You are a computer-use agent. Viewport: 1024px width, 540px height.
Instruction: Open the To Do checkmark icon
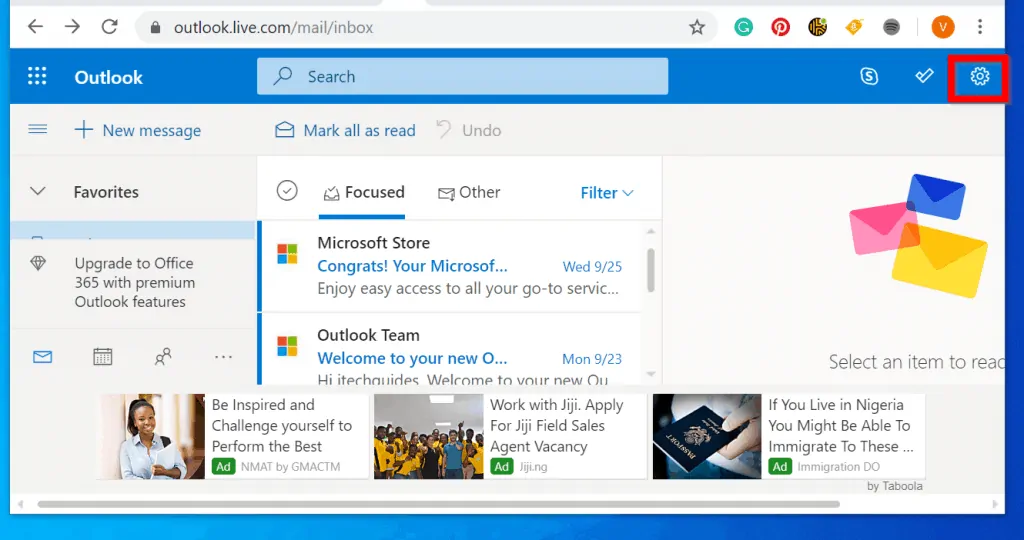coord(924,77)
